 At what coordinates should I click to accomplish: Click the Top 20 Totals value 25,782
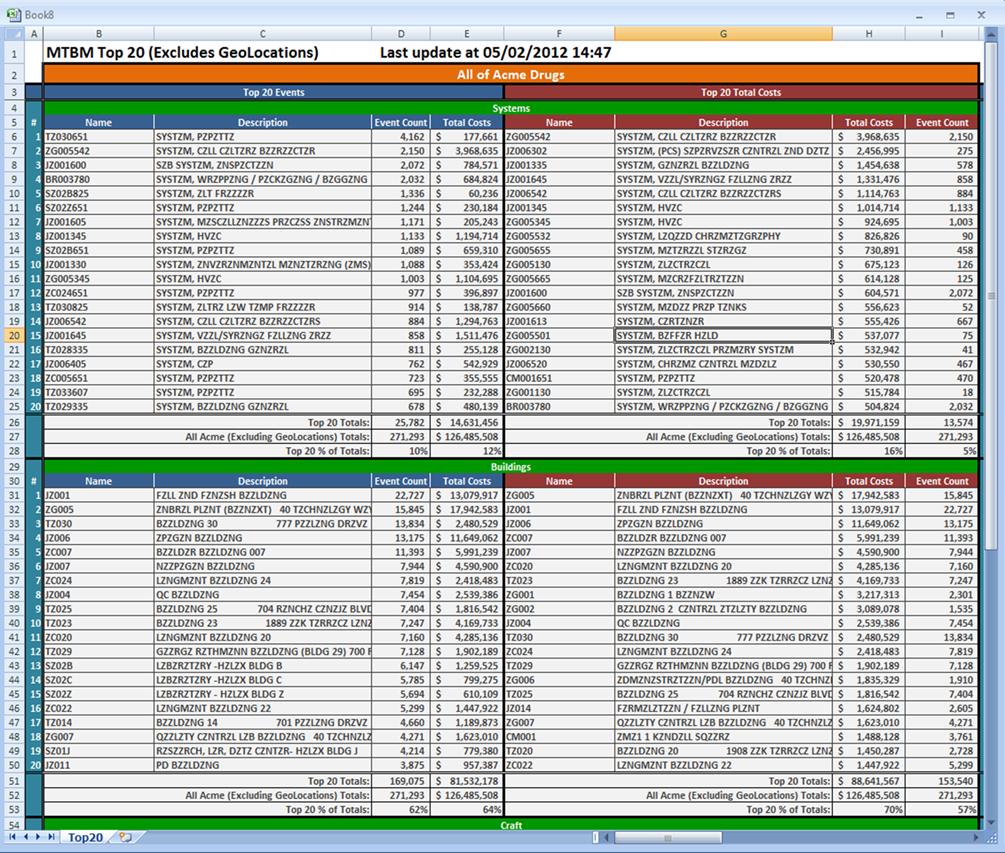click(x=401, y=422)
